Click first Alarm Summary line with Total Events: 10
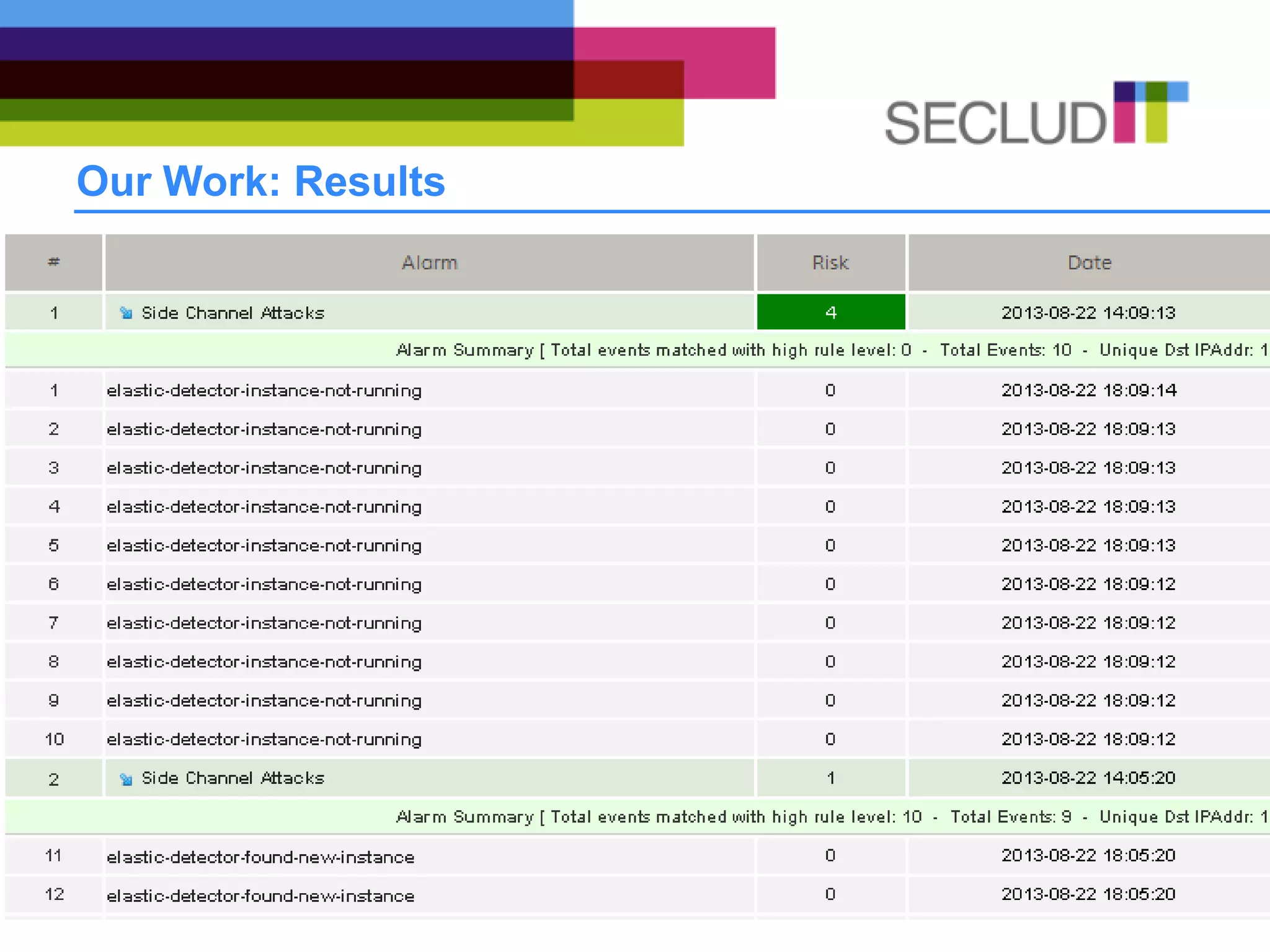This screenshot has height=952, width=1270. click(637, 350)
